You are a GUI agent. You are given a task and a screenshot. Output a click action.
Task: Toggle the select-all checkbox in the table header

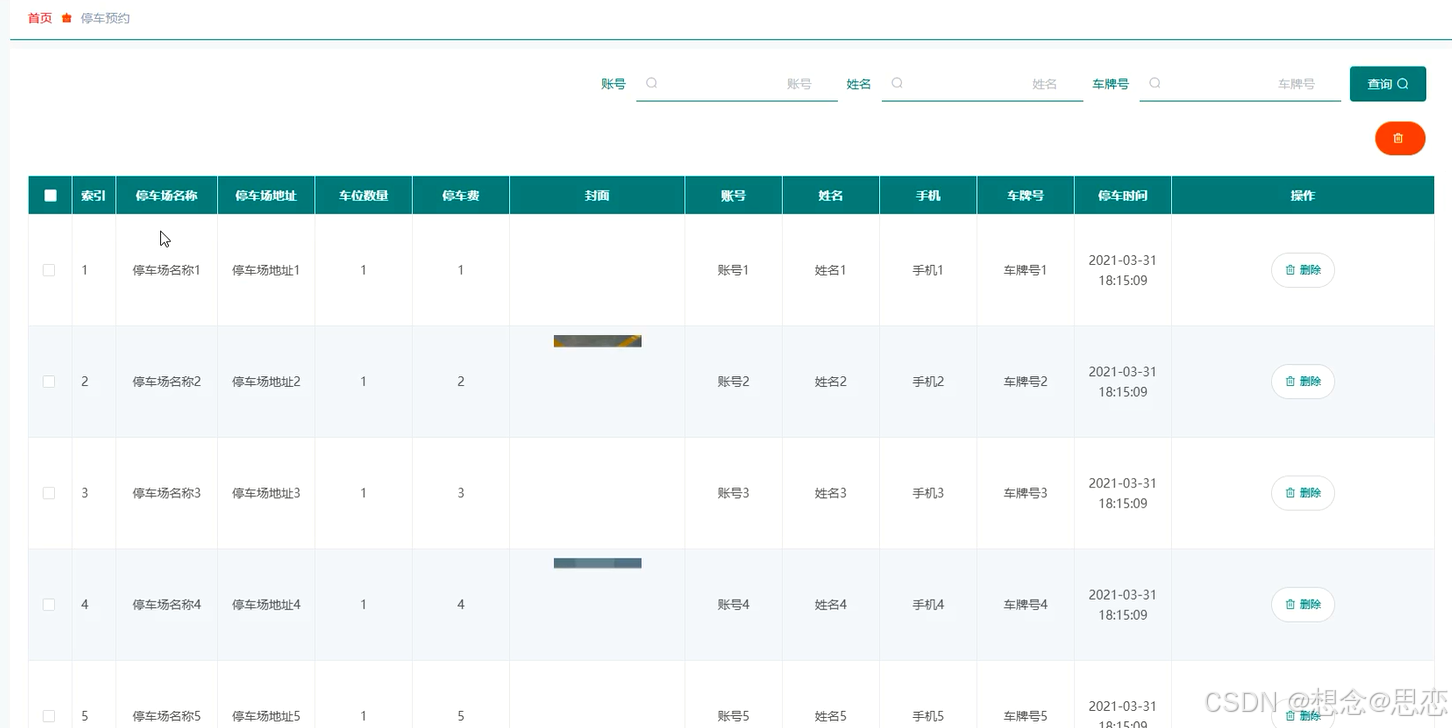click(x=50, y=196)
